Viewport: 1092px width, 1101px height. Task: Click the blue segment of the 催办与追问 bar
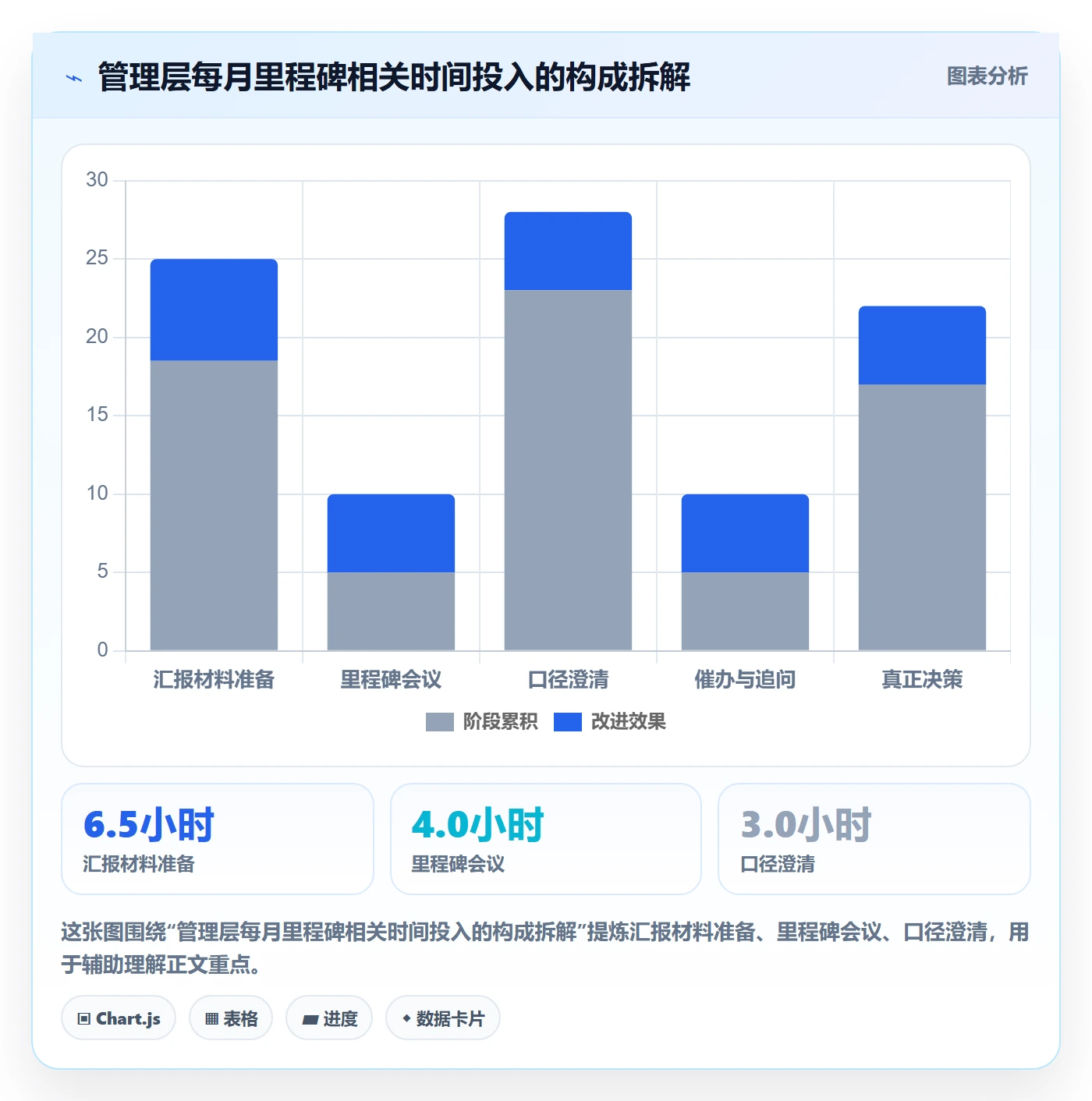click(745, 533)
